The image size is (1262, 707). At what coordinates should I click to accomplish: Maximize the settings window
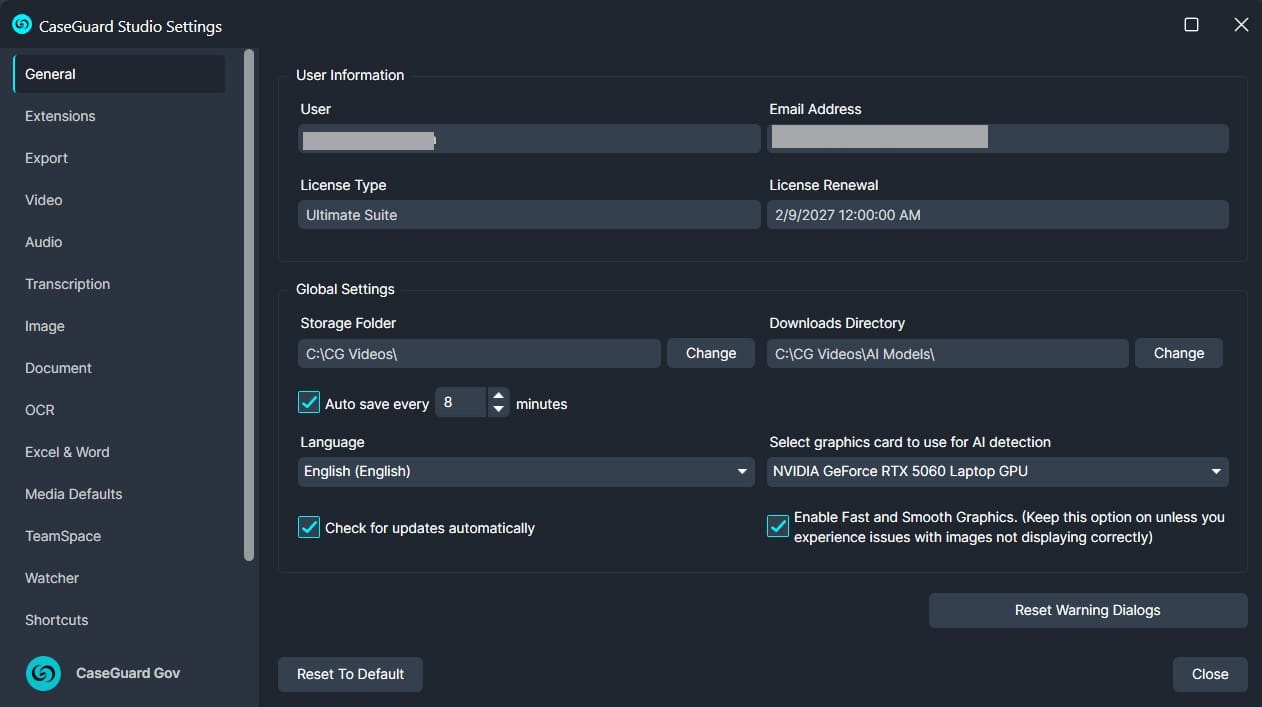(1191, 25)
